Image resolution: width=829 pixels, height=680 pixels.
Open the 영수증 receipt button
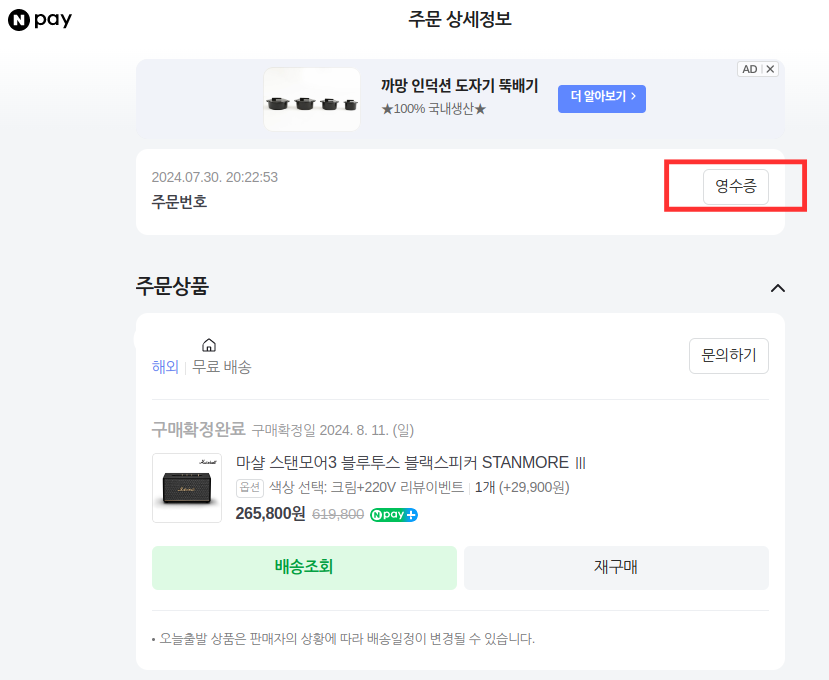pyautogui.click(x=735, y=186)
